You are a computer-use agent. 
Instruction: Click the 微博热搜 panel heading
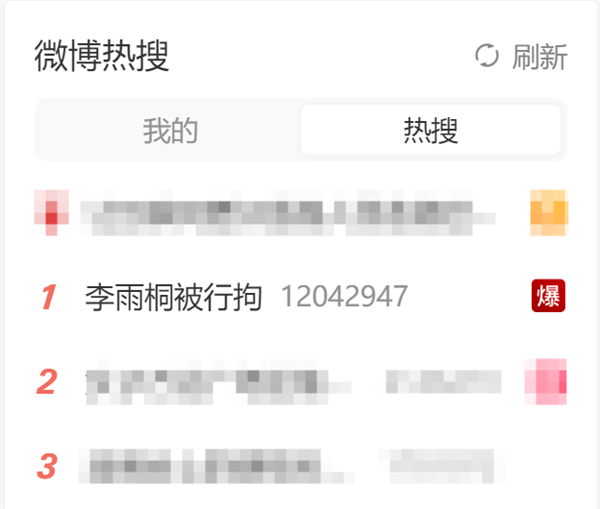click(x=102, y=56)
